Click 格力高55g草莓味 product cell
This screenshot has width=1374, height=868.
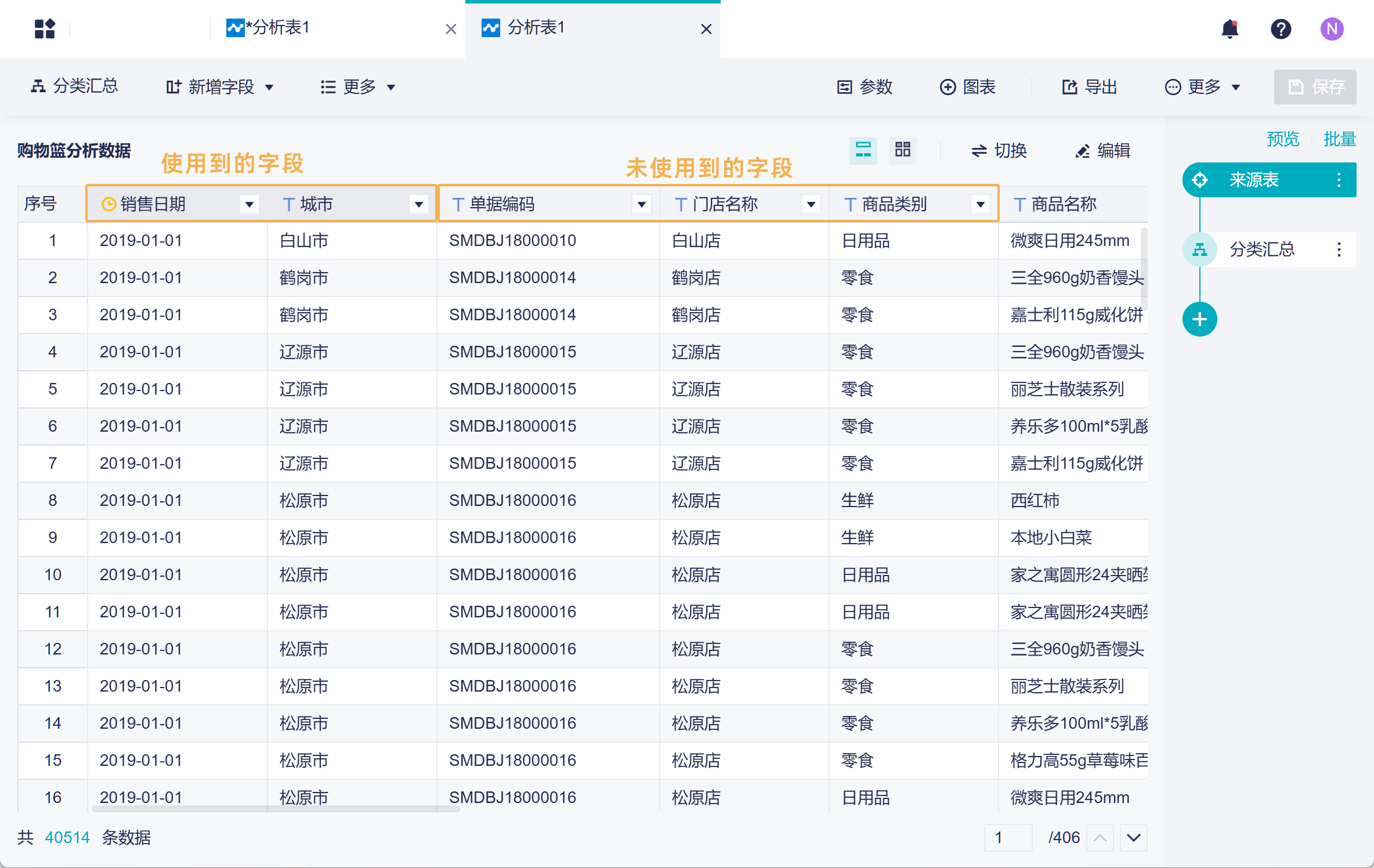1073,761
